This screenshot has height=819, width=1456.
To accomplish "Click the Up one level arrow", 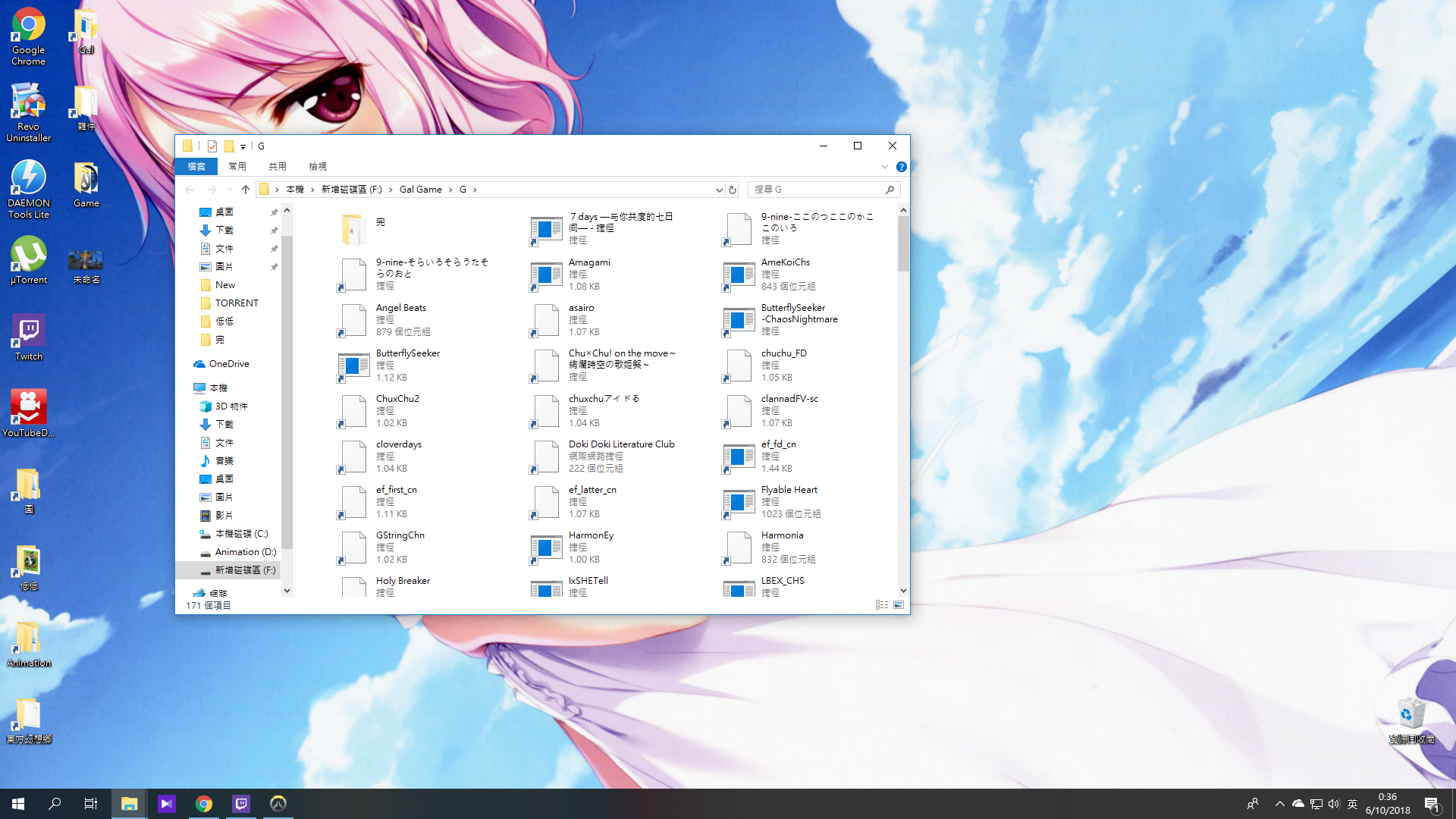I will pos(245,190).
